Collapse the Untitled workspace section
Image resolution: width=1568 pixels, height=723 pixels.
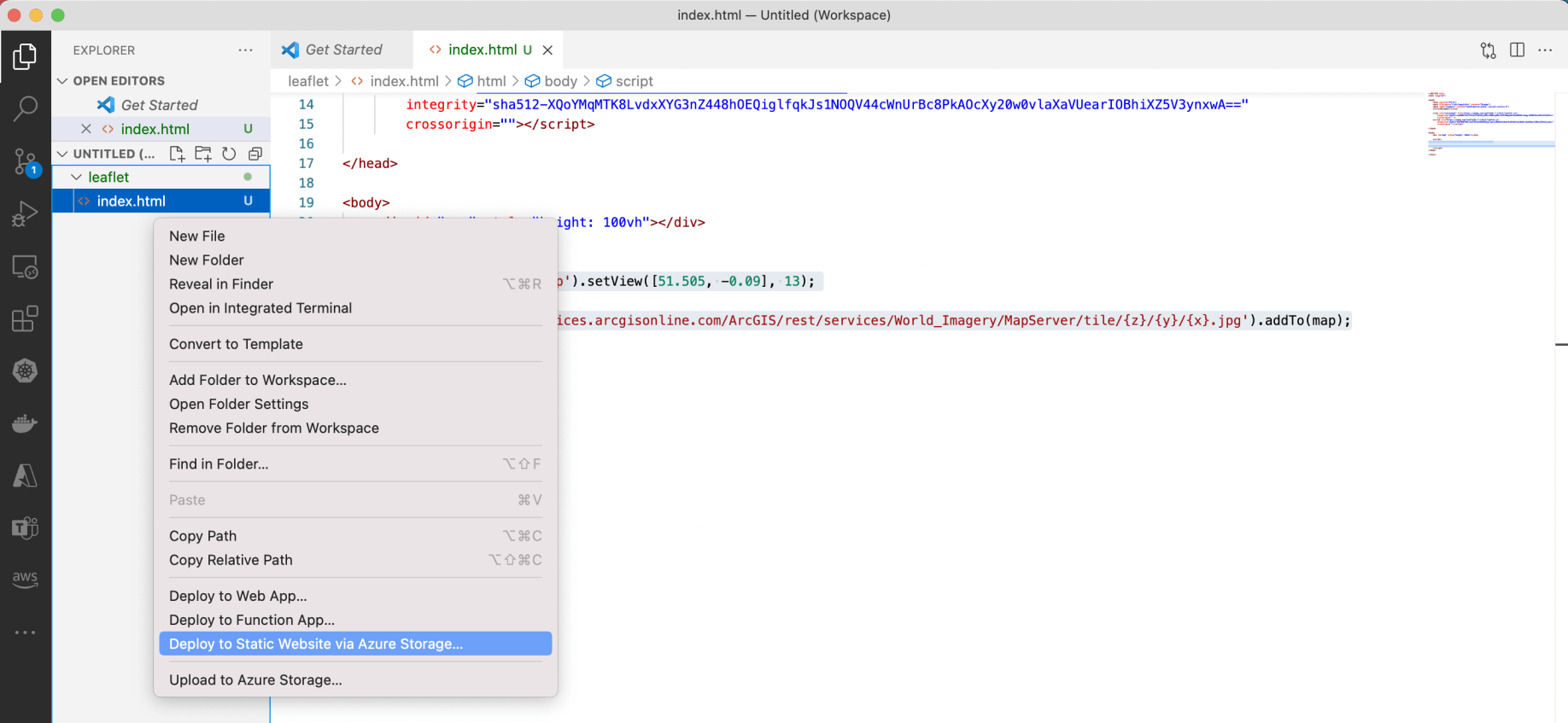click(62, 154)
